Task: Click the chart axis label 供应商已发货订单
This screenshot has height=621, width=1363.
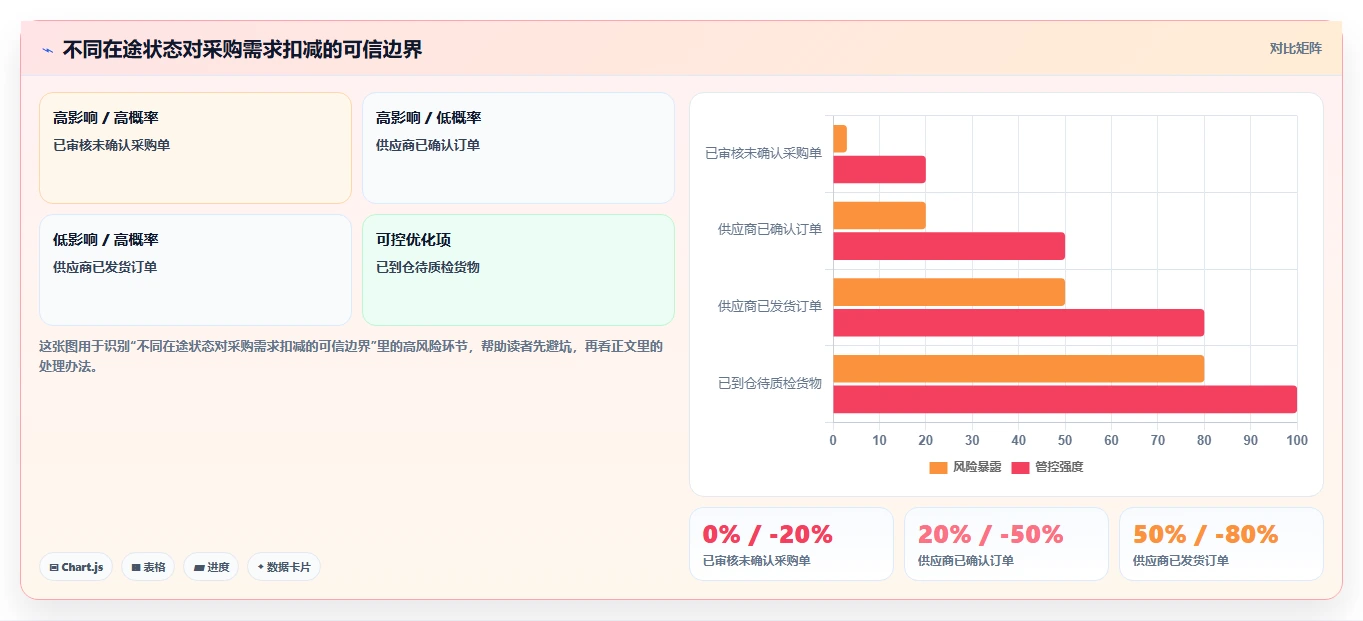Action: tap(770, 307)
